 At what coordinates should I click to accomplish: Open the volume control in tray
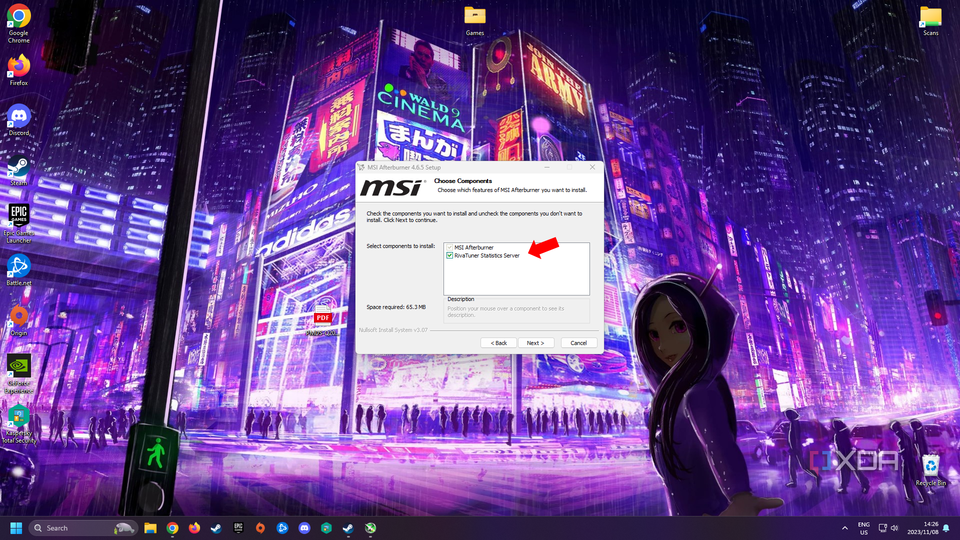click(894, 528)
